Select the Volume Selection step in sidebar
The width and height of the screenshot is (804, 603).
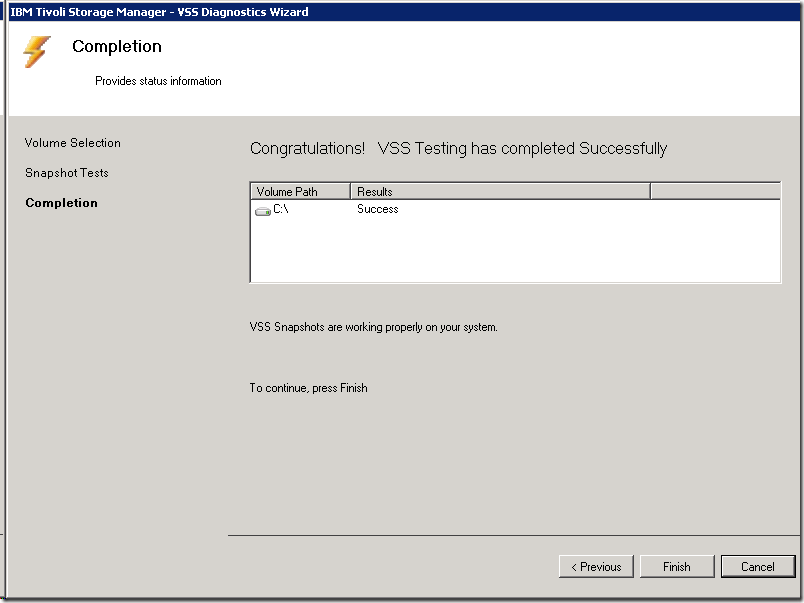point(73,143)
